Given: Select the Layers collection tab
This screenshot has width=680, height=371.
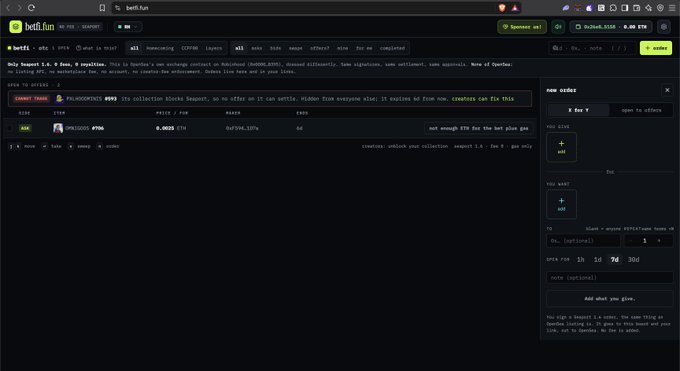Looking at the screenshot, I should 213,48.
